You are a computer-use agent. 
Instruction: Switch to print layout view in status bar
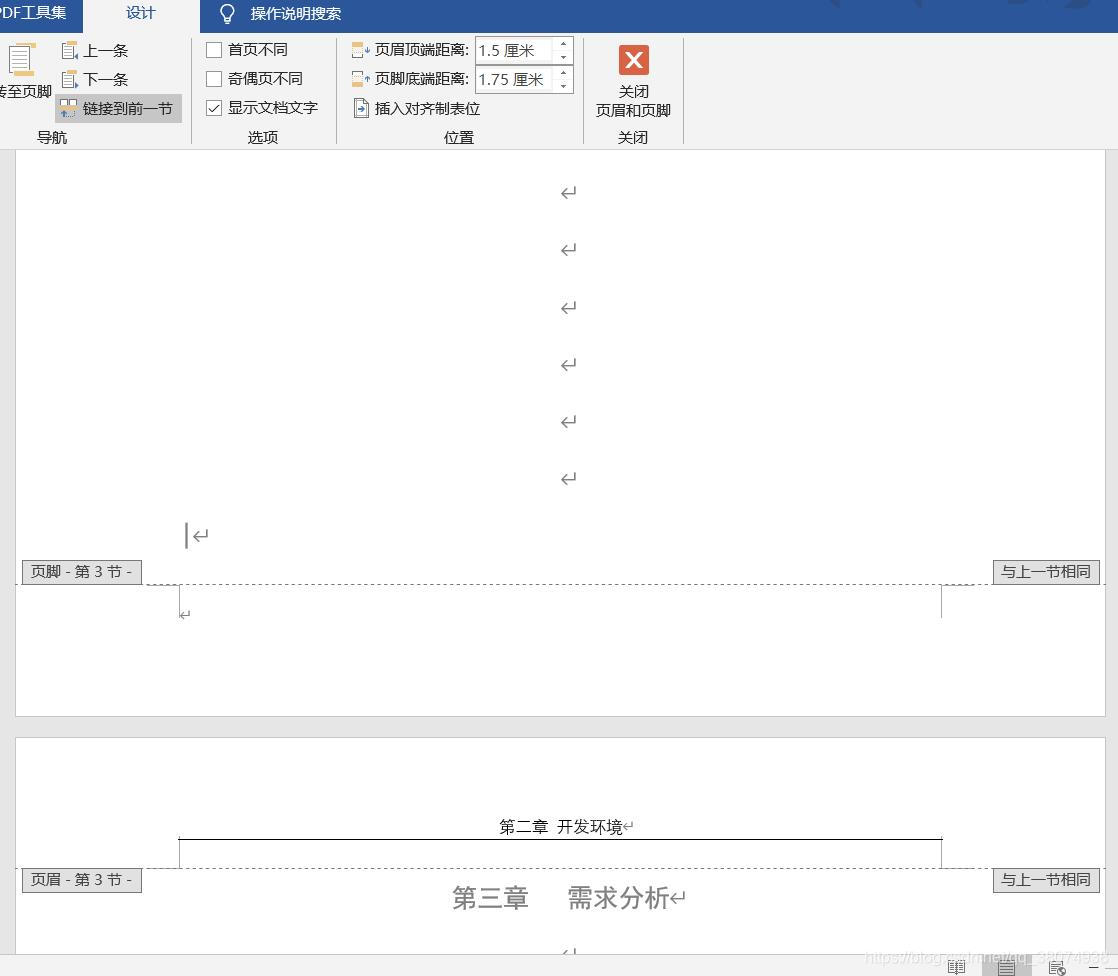1006,967
